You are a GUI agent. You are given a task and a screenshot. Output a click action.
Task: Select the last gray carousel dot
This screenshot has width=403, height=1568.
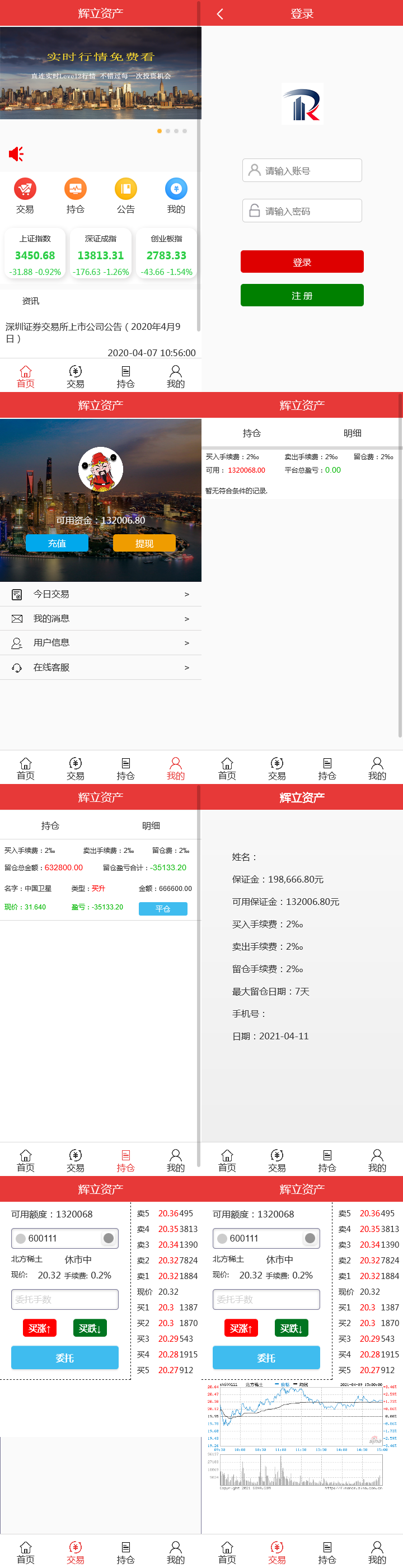[185, 131]
